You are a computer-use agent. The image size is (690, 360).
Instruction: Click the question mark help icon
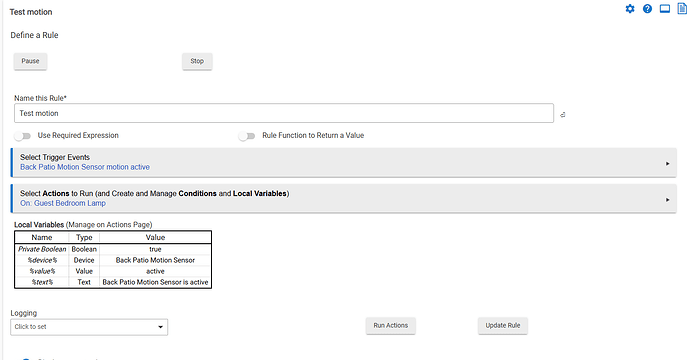pos(647,9)
